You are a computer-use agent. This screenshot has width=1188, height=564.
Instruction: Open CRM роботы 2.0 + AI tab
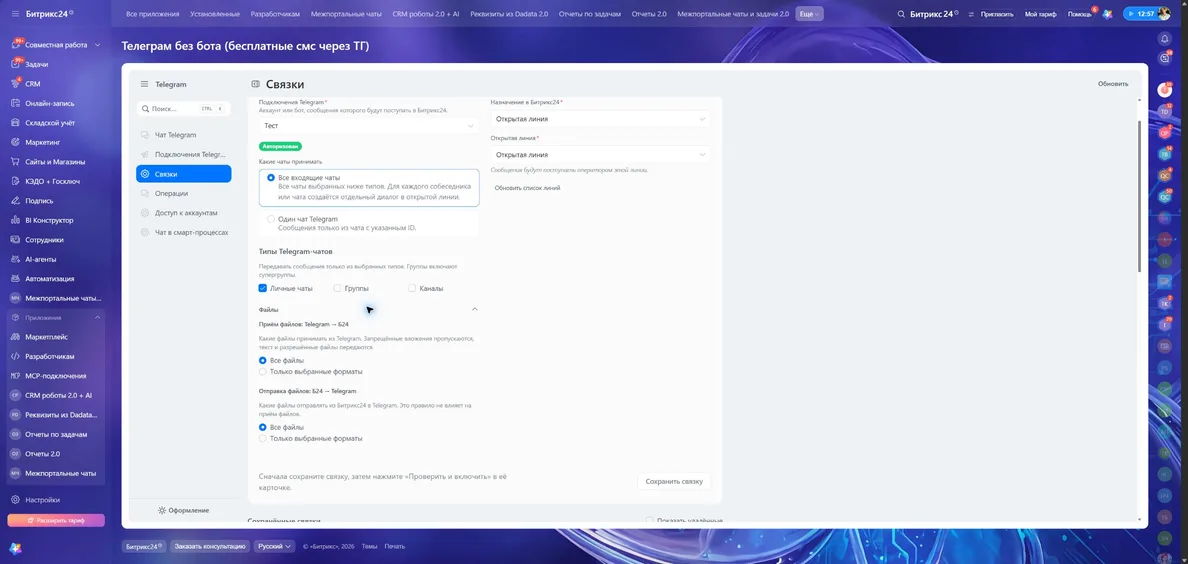point(426,14)
